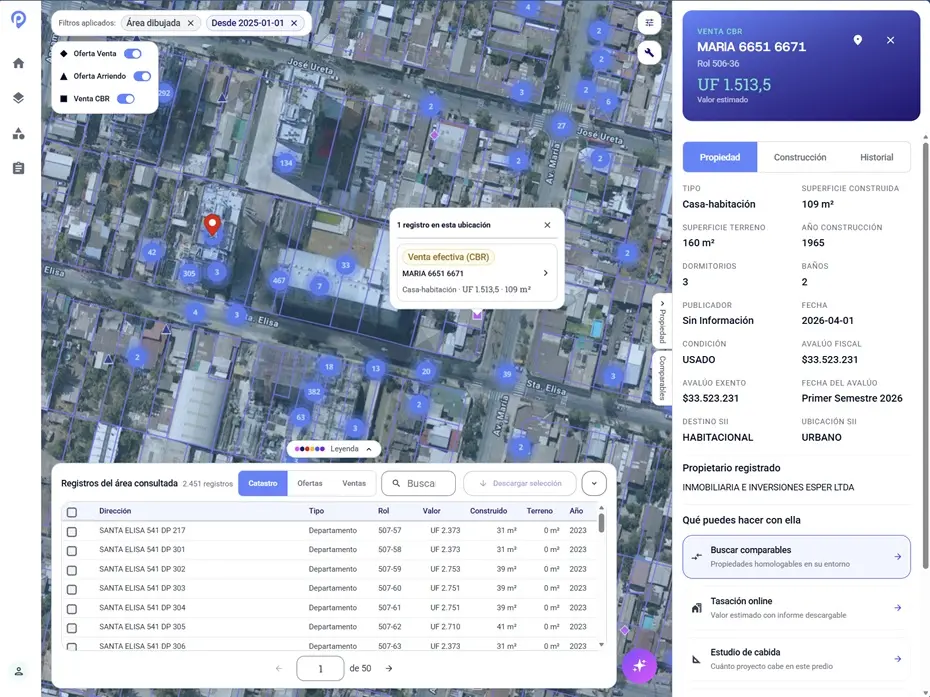Open the wrench tools button on map
The height and width of the screenshot is (697, 930).
[x=649, y=53]
